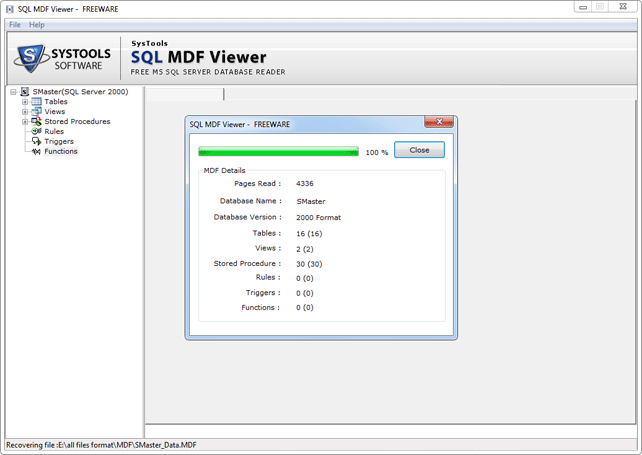Click the '100 %' progress label

pyautogui.click(x=377, y=152)
